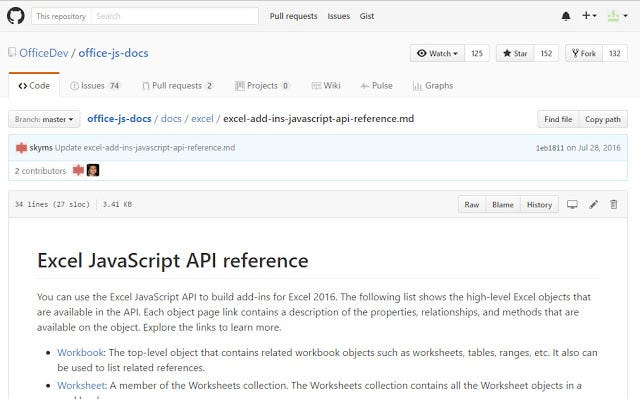Screen dimensions: 640x399
Task: Open the OfficeDev organization link
Action: (44, 53)
